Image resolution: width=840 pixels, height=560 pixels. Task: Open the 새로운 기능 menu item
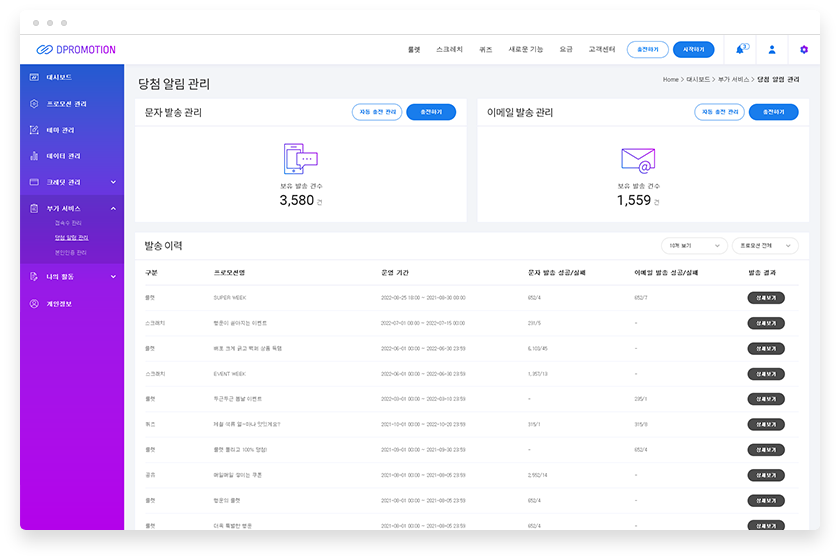pyautogui.click(x=526, y=49)
